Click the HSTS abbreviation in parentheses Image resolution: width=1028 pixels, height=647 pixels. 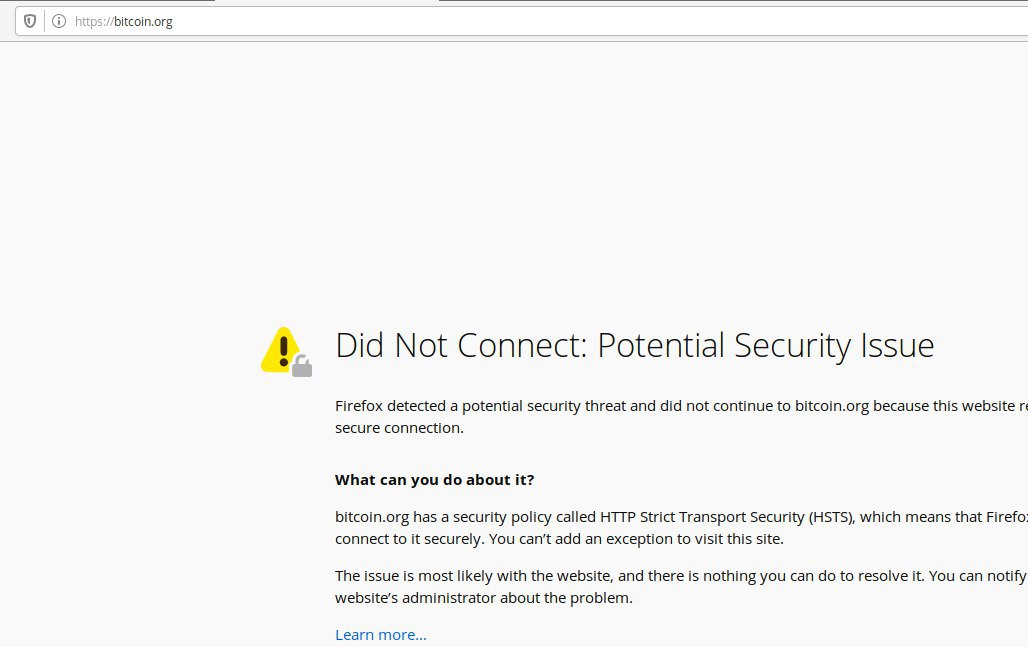pos(831,517)
